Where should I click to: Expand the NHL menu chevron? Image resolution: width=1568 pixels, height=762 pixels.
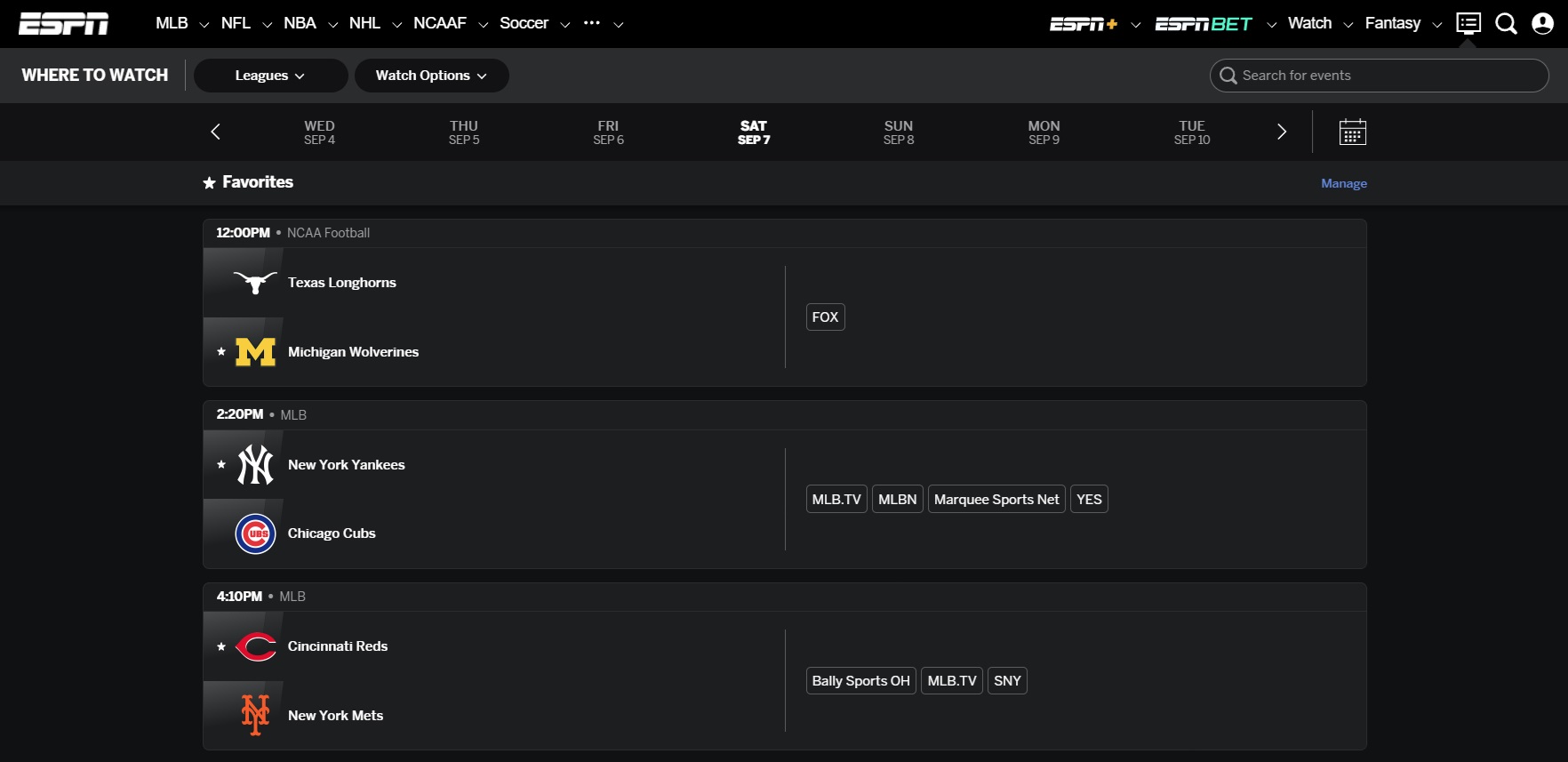pyautogui.click(x=397, y=25)
